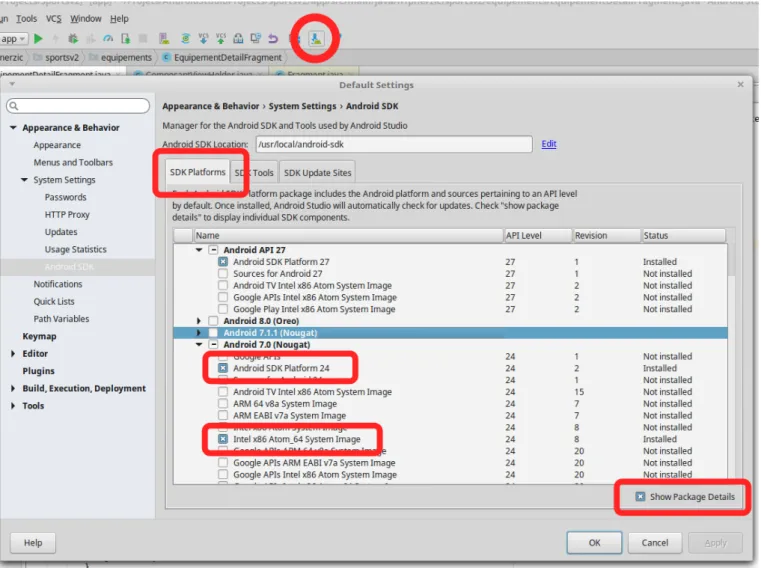This screenshot has width=761, height=568.
Task: Check ARM 64 v8a System Image
Action: pyautogui.click(x=223, y=403)
